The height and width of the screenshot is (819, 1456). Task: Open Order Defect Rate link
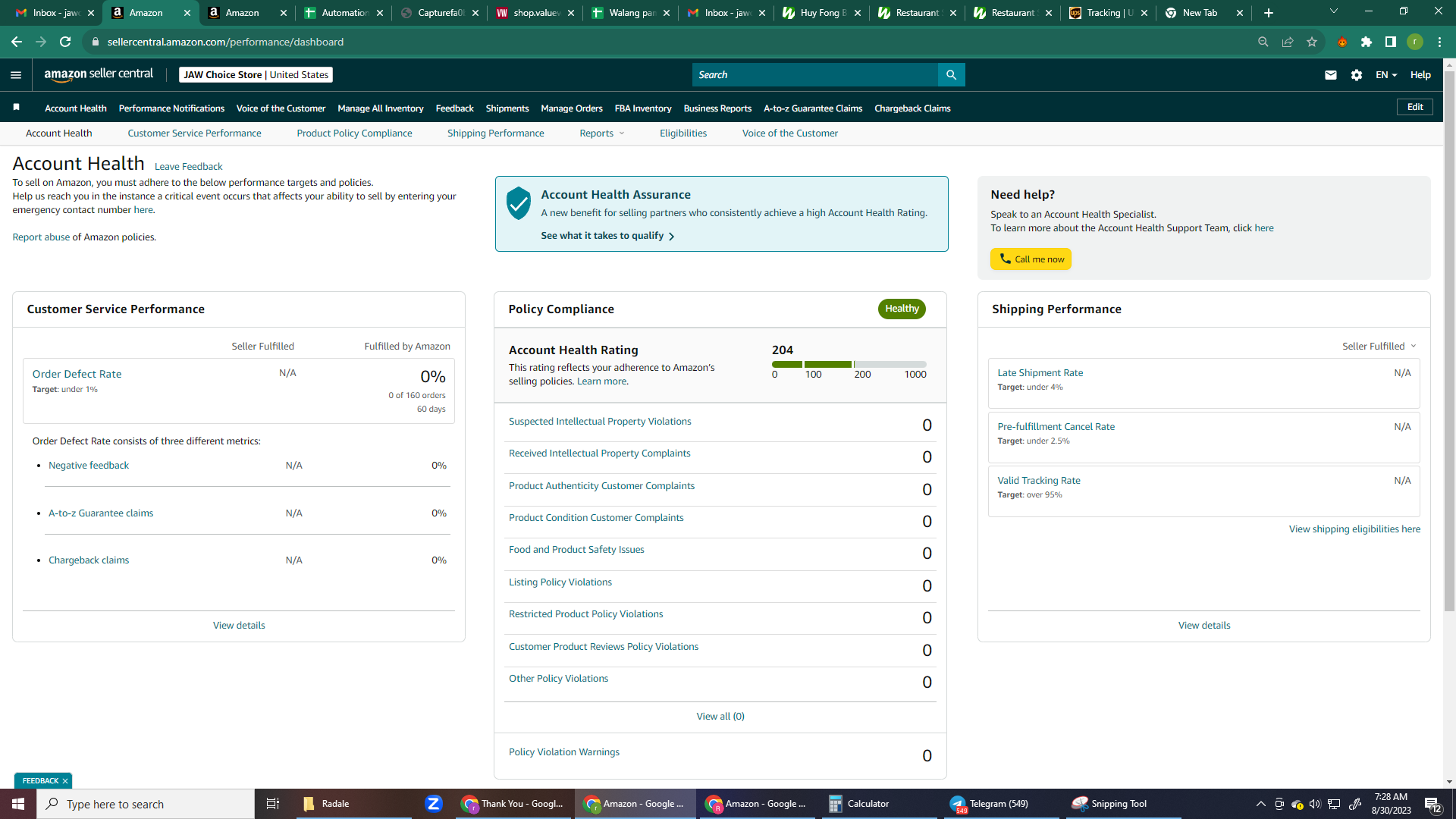(x=77, y=374)
